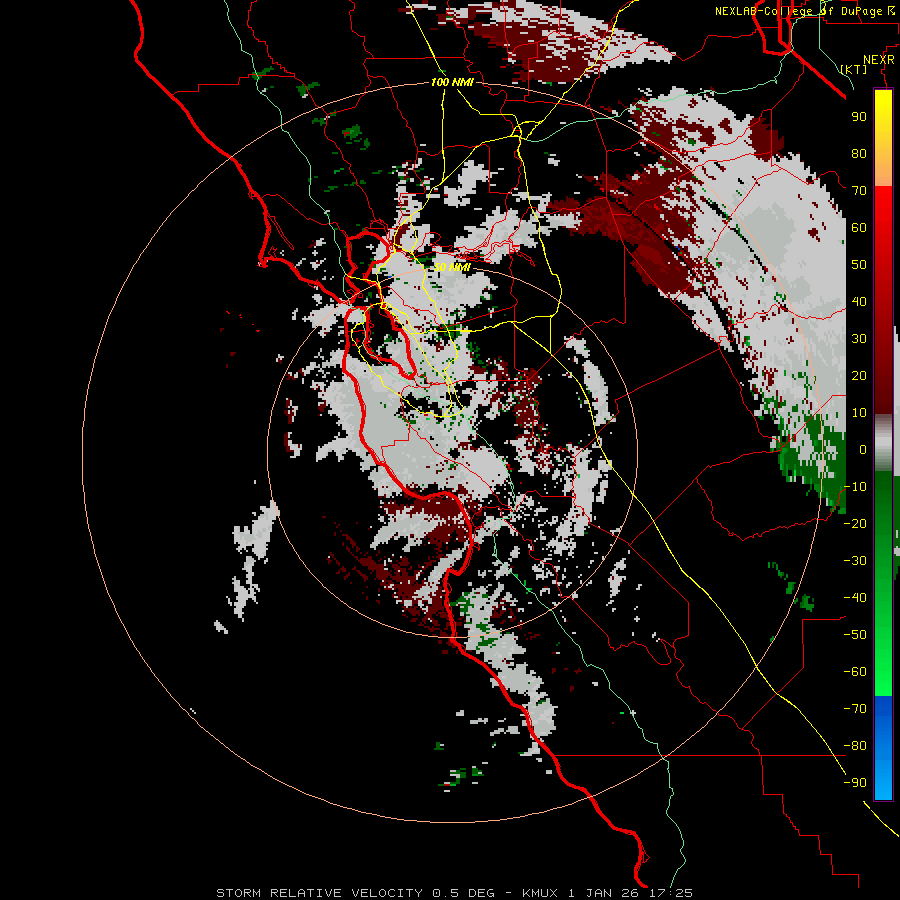The width and height of the screenshot is (900, 900).
Task: Click the KMUX station identifier in the footer
Action: pos(542,893)
